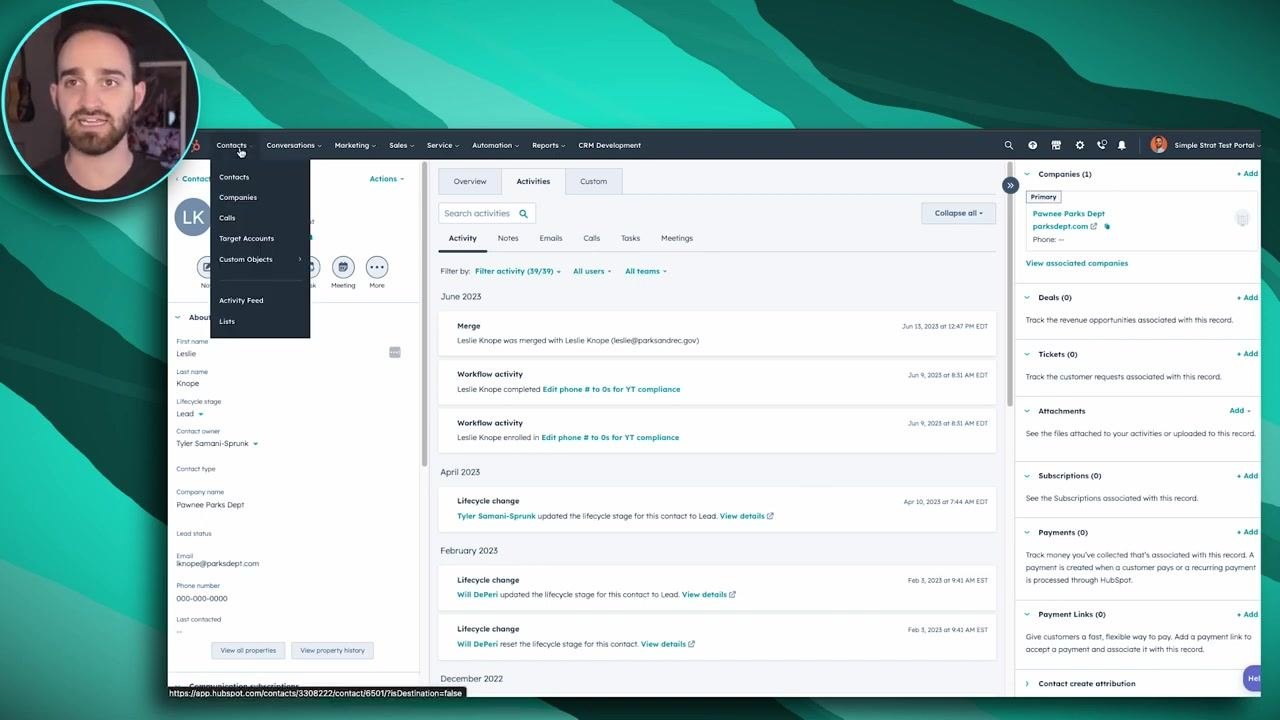
Task: Open the global search magnifier icon
Action: [1008, 145]
